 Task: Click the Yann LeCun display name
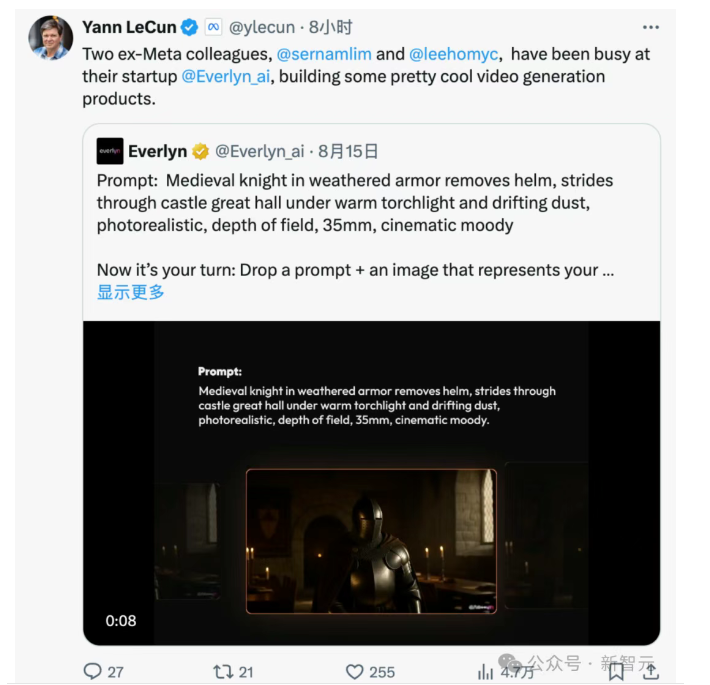click(x=129, y=27)
